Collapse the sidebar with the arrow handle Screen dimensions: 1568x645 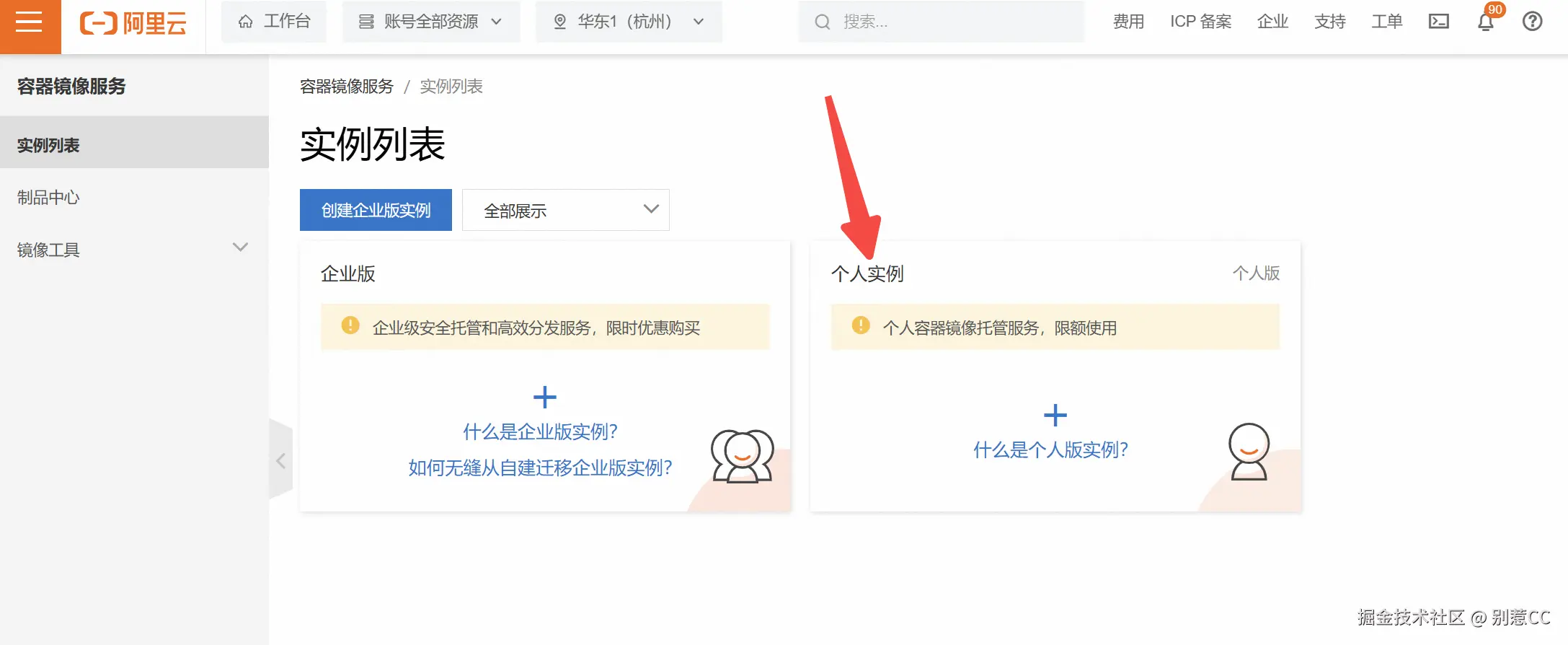[280, 460]
